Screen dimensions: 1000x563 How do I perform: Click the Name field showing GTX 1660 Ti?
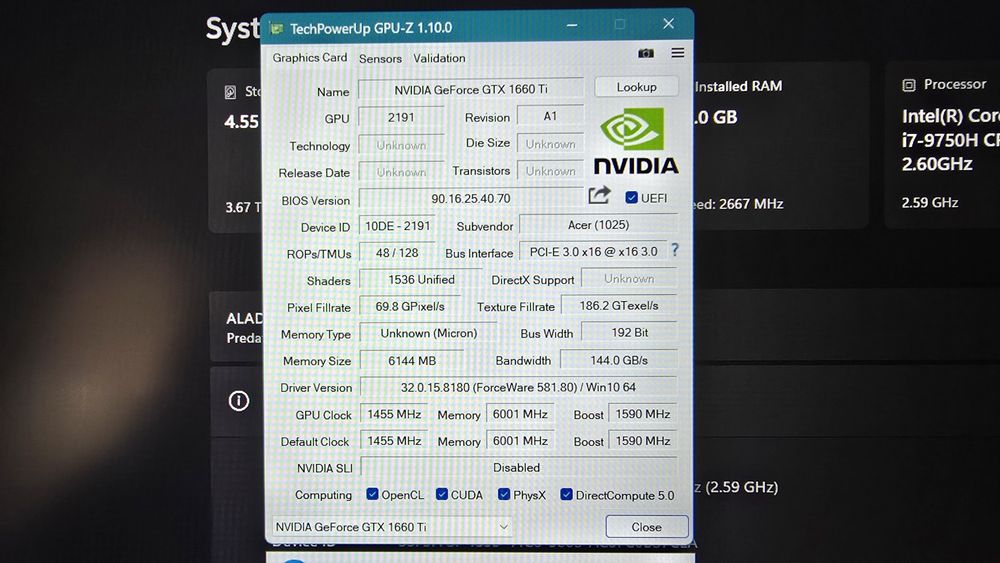click(x=471, y=89)
